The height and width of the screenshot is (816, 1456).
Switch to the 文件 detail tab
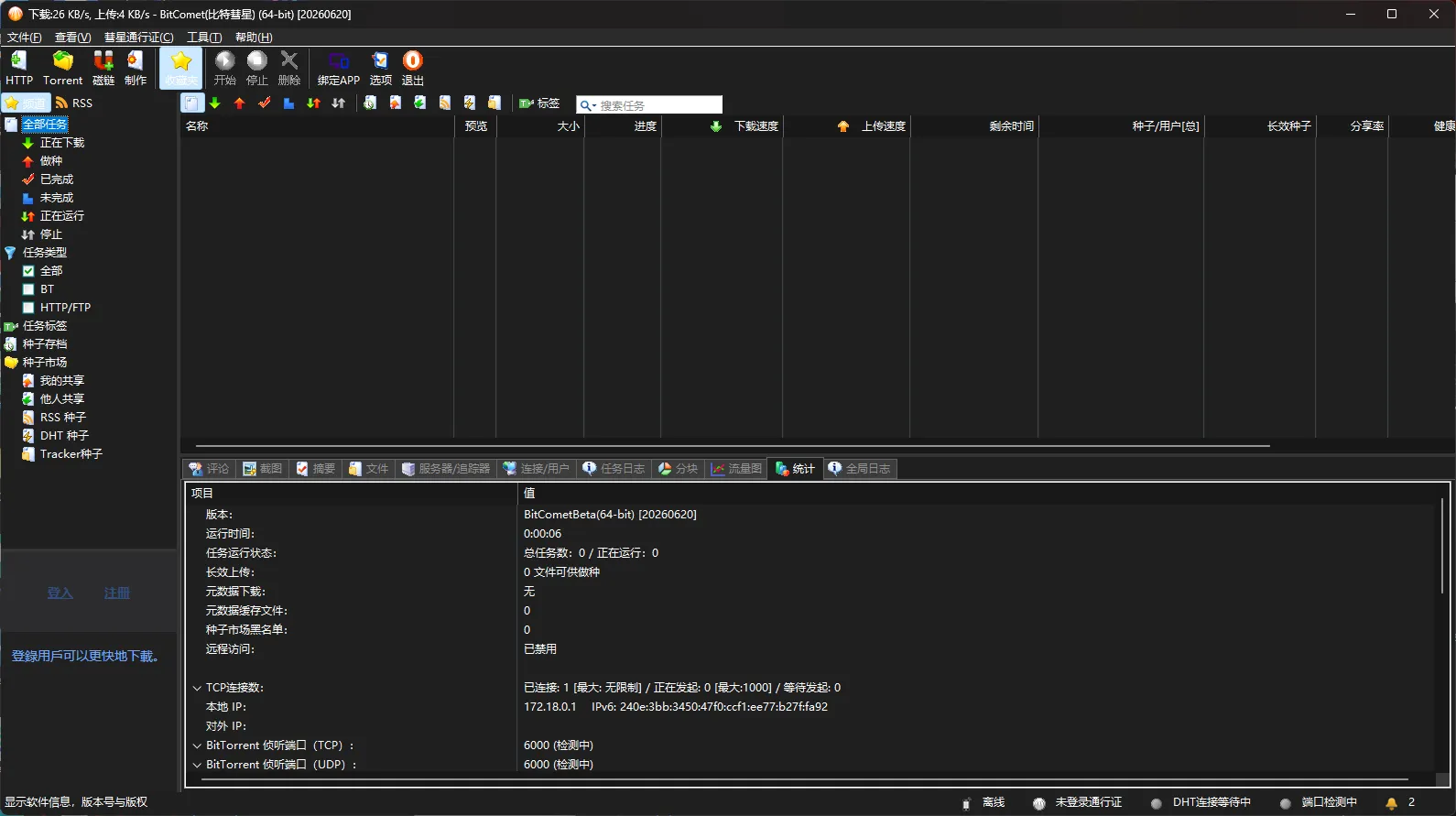pos(368,469)
